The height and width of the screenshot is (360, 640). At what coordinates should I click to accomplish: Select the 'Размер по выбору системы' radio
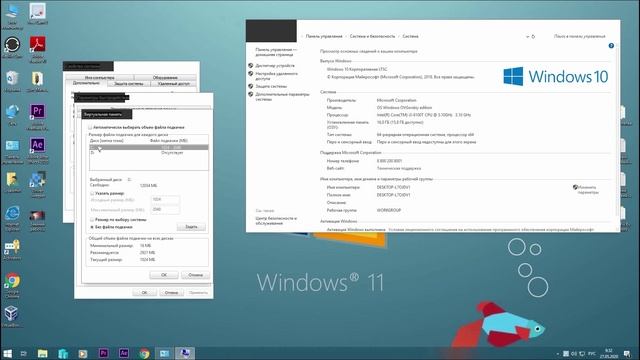pyautogui.click(x=92, y=220)
